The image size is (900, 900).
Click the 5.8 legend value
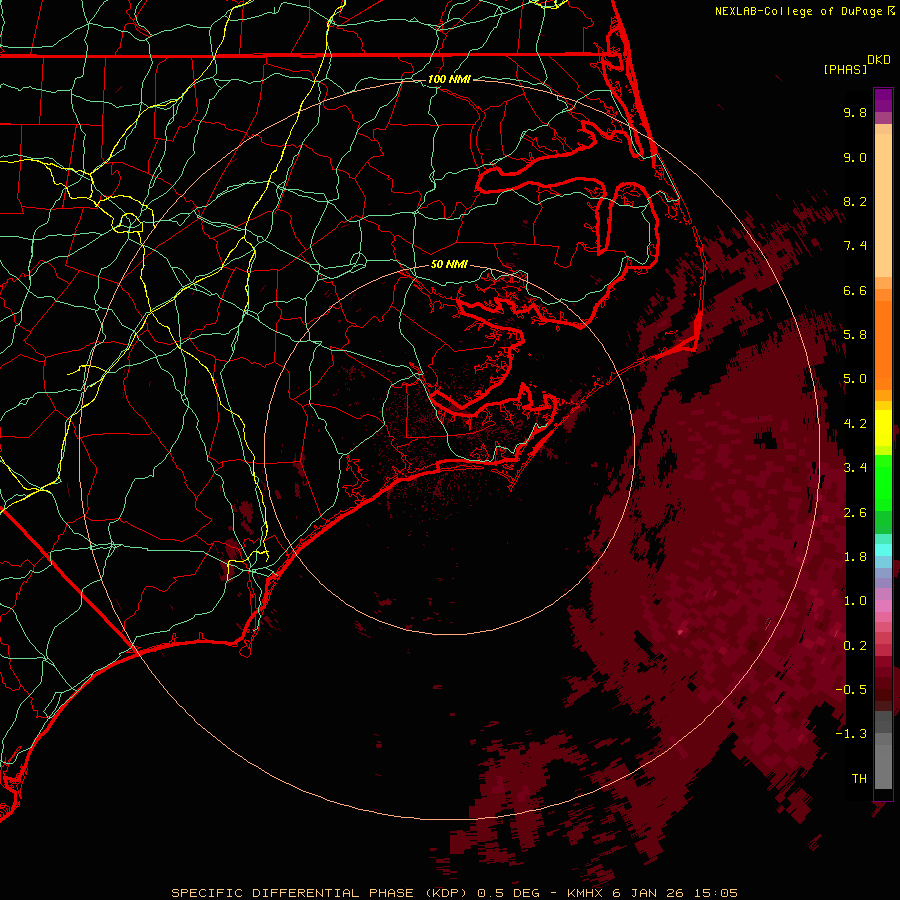pos(855,335)
